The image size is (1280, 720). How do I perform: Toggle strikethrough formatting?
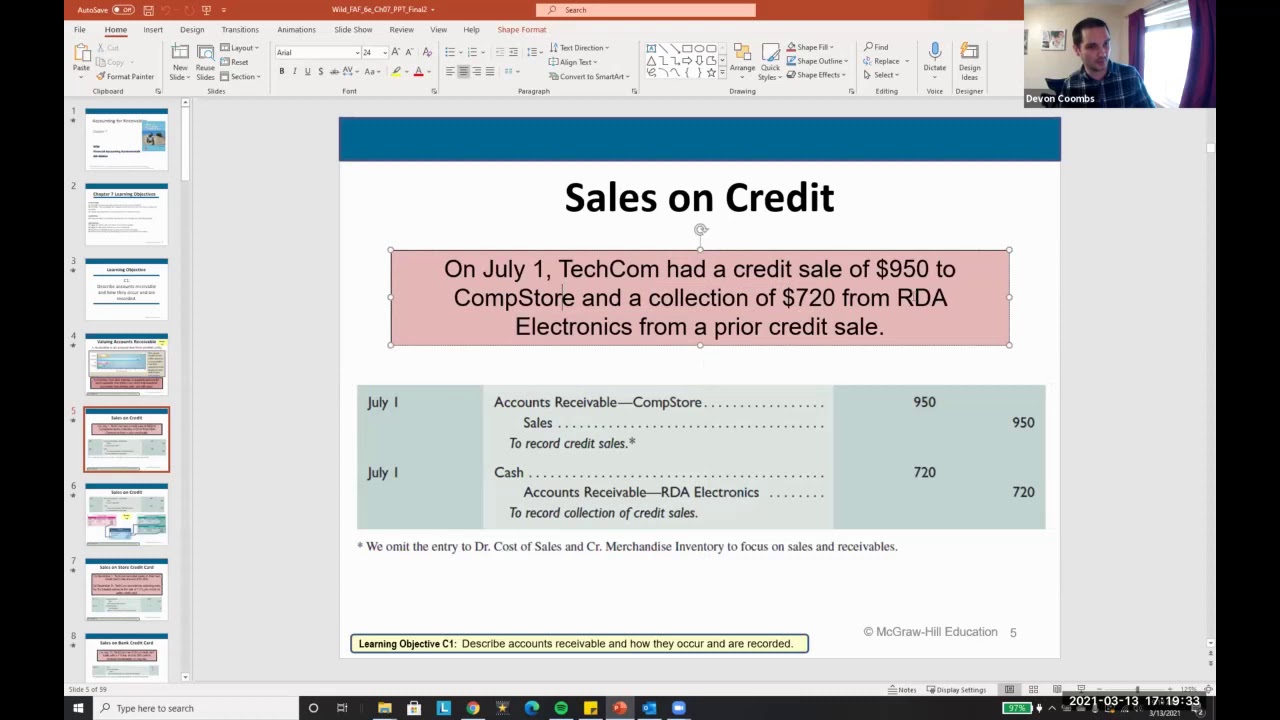[x=333, y=71]
